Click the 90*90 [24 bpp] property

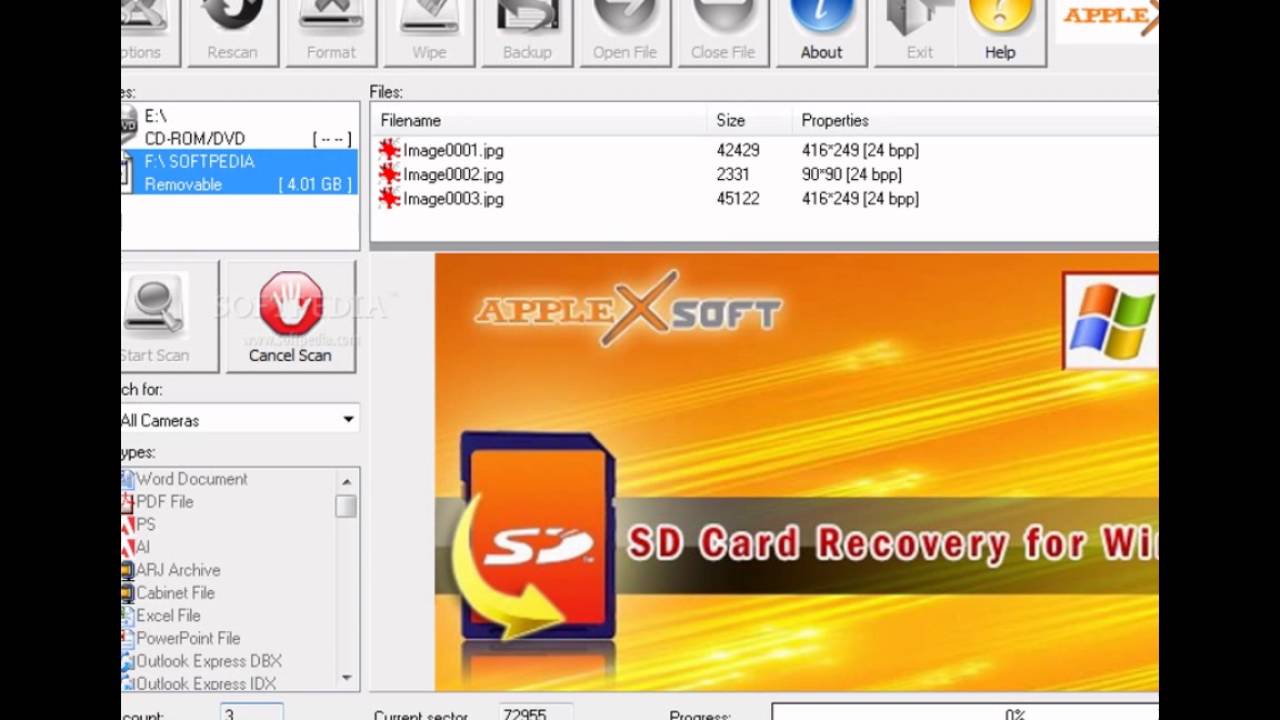pos(851,174)
